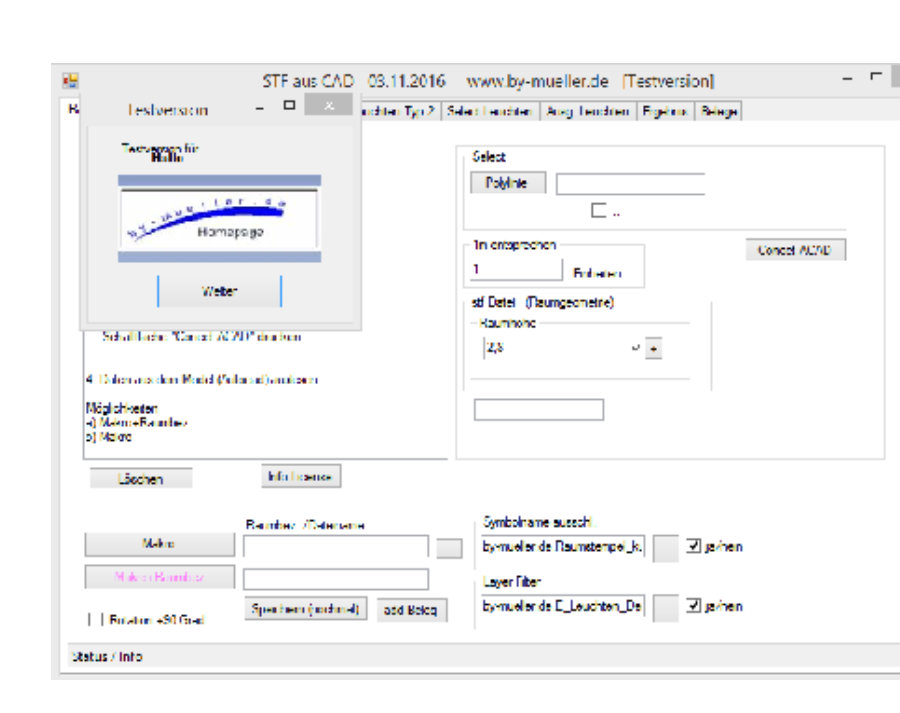Maximize the Testversion dialog
The width and height of the screenshot is (900, 713).
(x=289, y=105)
